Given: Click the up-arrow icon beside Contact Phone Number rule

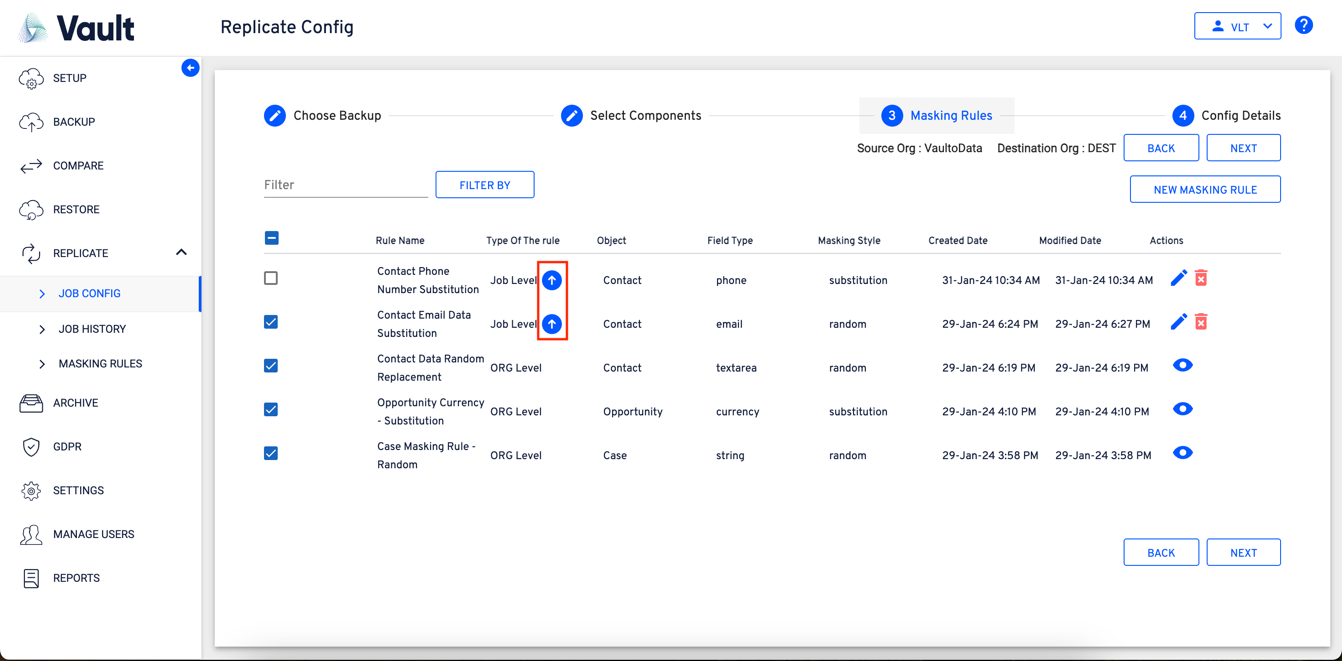Looking at the screenshot, I should [x=552, y=281].
